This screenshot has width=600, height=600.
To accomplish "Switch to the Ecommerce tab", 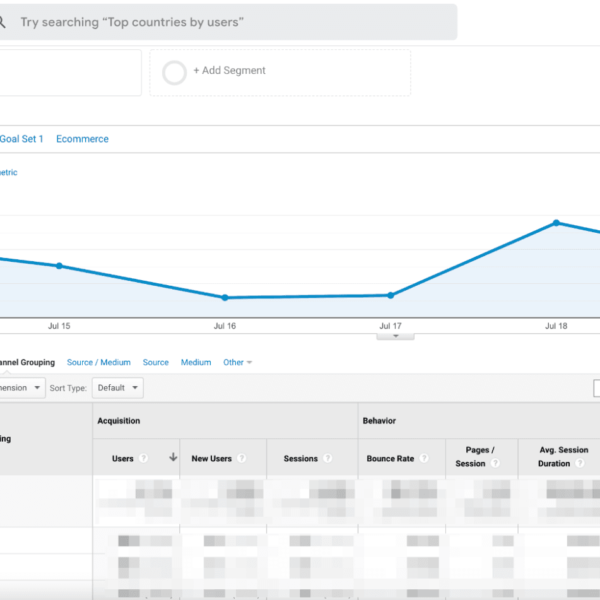I will coord(82,139).
